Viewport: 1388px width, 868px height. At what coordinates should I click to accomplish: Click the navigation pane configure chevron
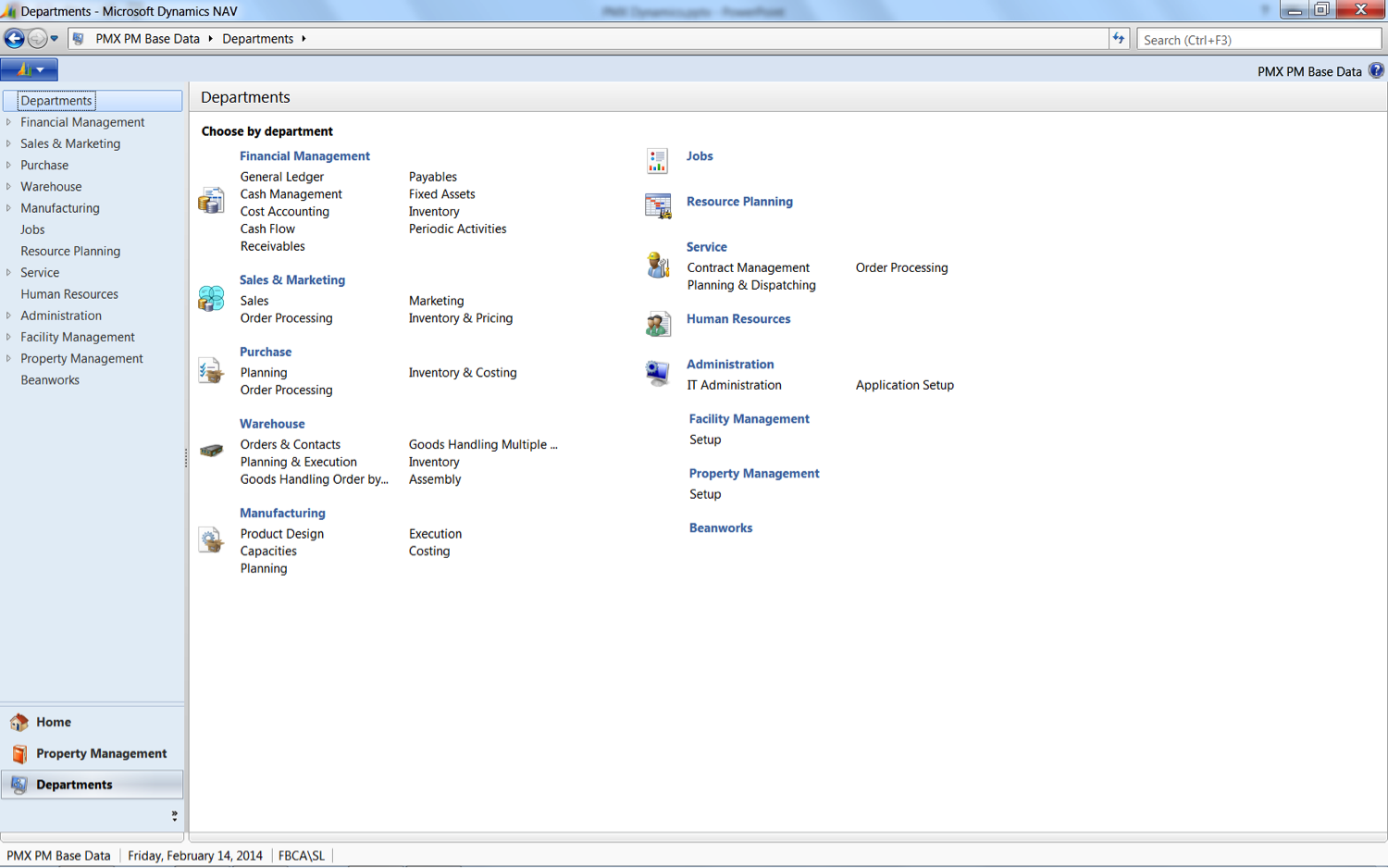coord(174,815)
